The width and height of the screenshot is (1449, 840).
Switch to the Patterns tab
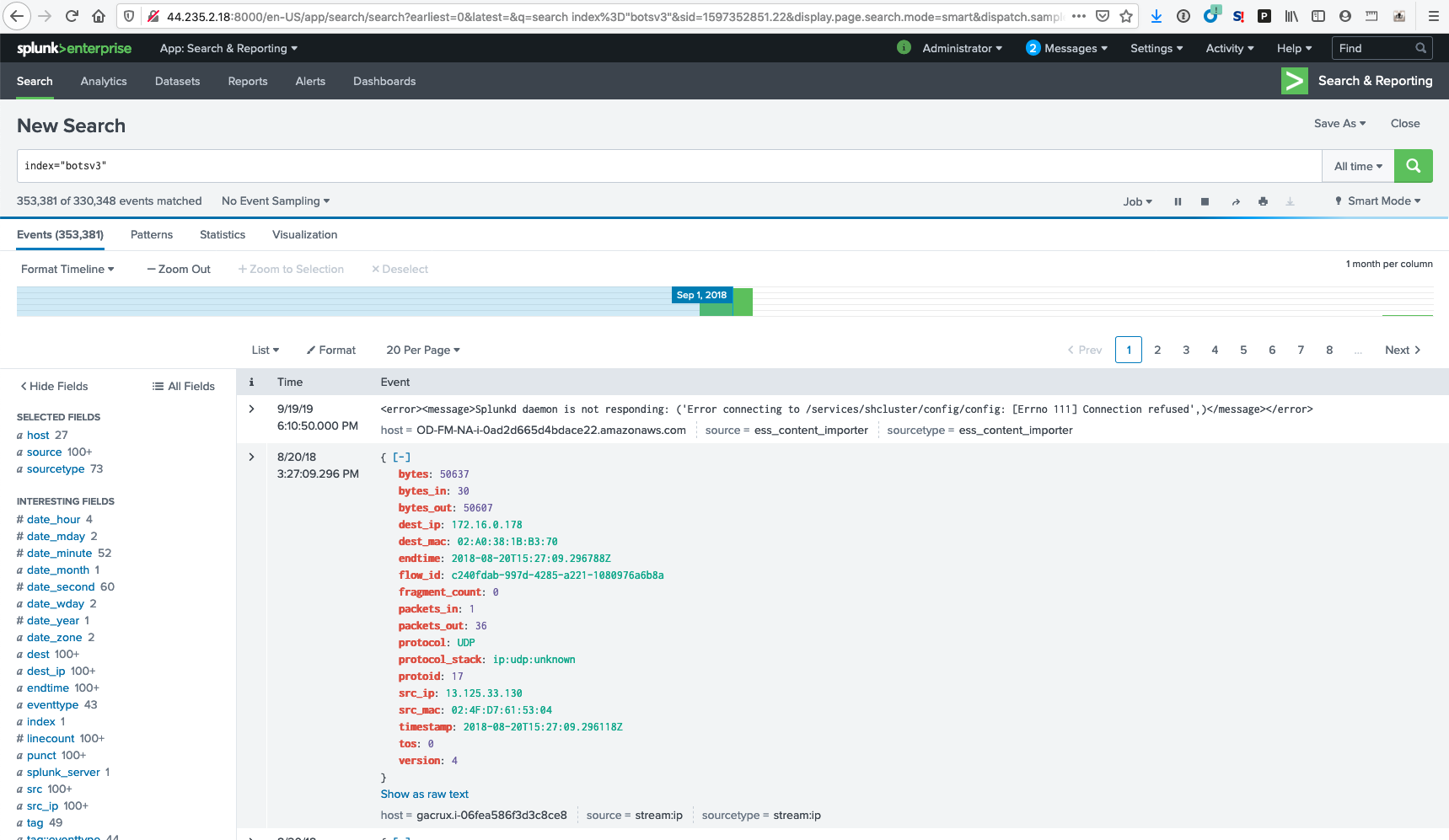151,234
